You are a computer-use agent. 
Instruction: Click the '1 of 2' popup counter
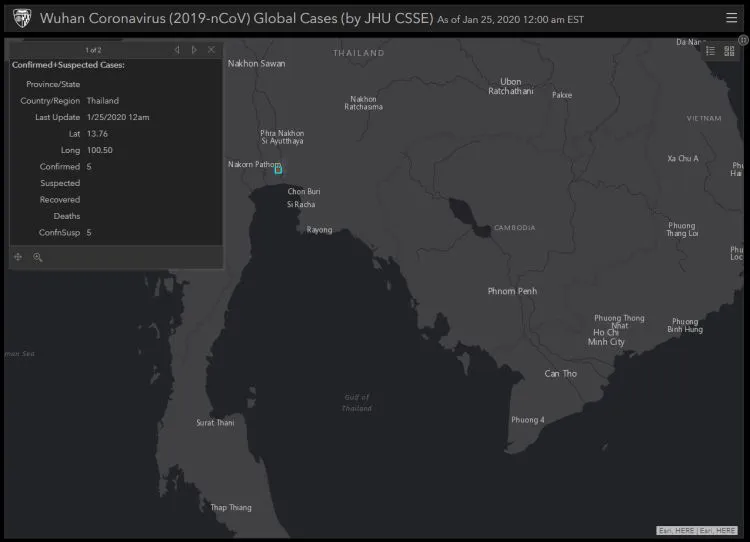pyautogui.click(x=93, y=50)
